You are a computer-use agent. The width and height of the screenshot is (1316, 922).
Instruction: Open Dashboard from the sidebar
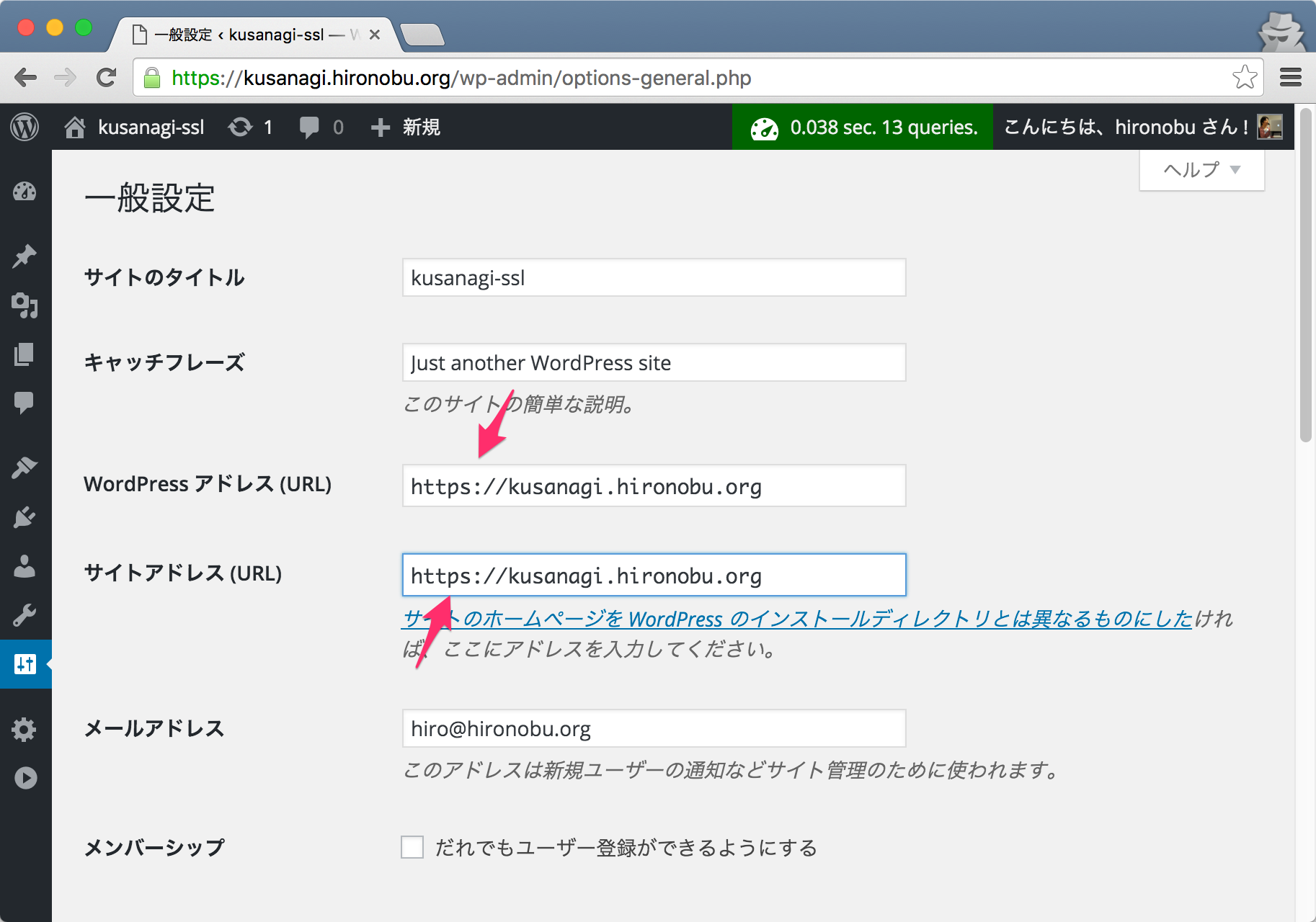(25, 192)
